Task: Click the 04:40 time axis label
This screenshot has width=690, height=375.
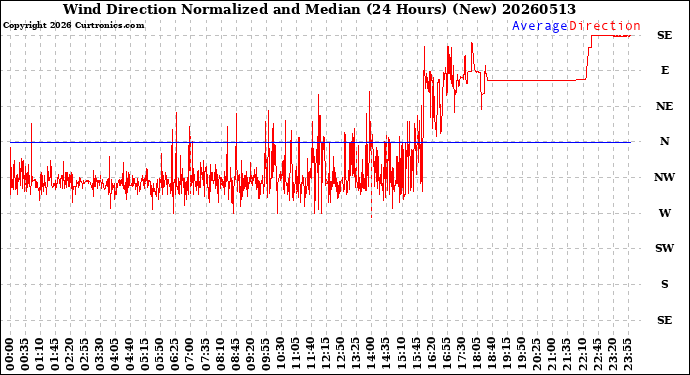Action: coord(130,354)
